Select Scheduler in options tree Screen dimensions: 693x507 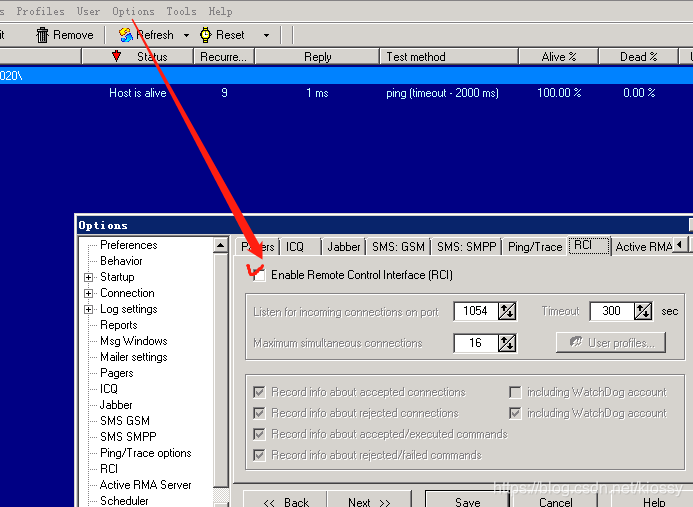click(x=124, y=500)
